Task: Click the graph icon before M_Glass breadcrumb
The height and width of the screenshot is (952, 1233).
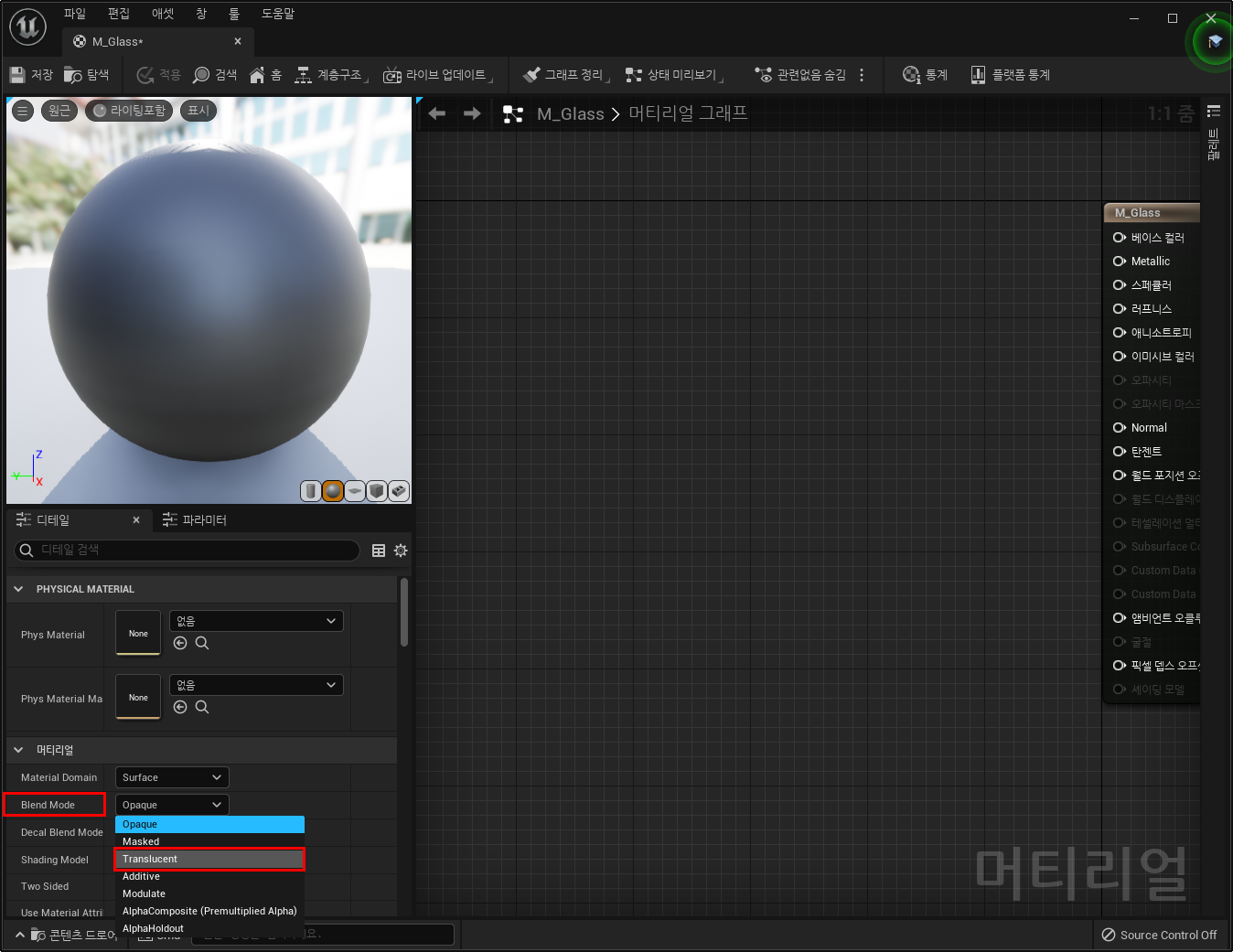Action: coord(513,114)
